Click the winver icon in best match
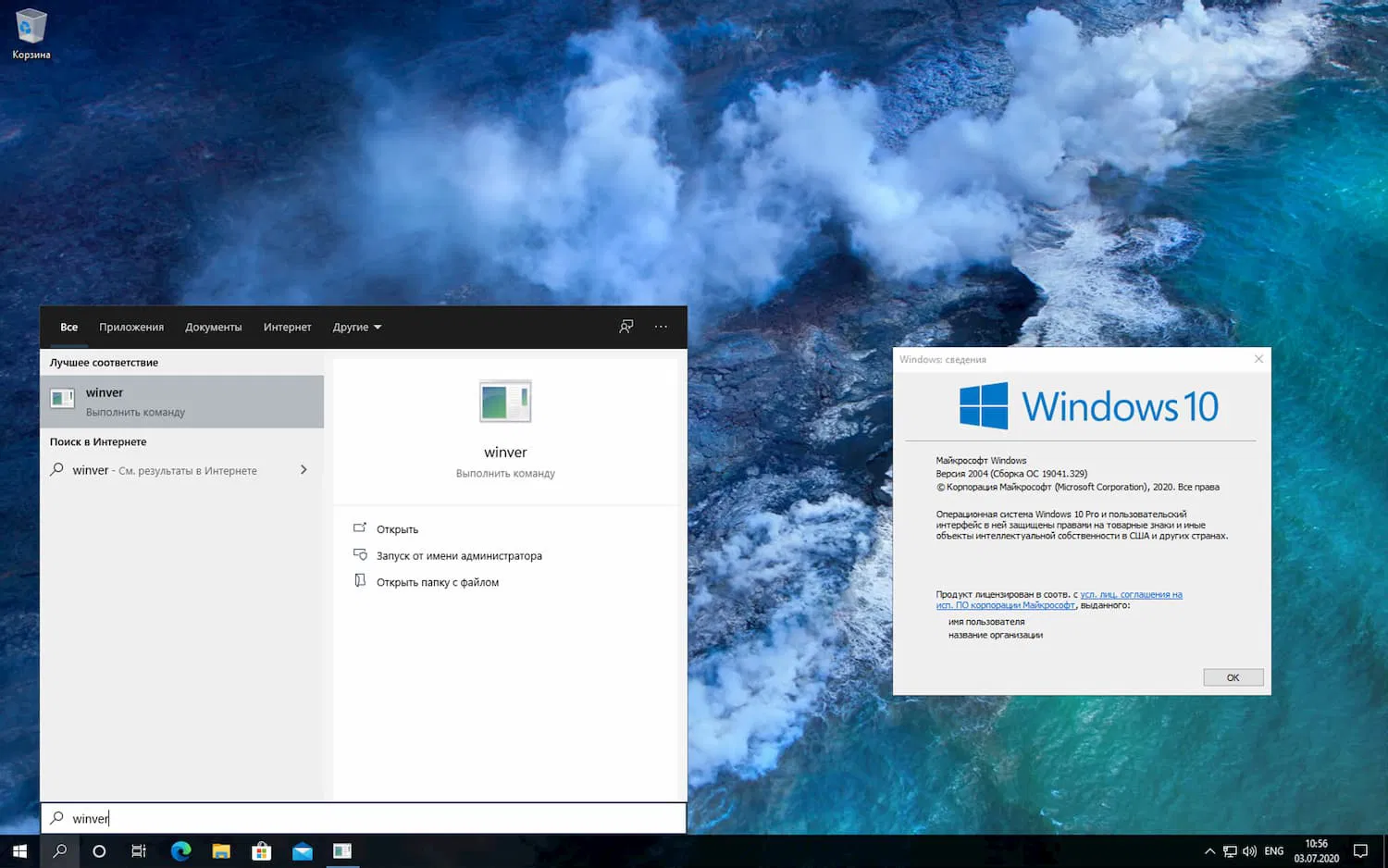This screenshot has height=868, width=1388. [62, 400]
